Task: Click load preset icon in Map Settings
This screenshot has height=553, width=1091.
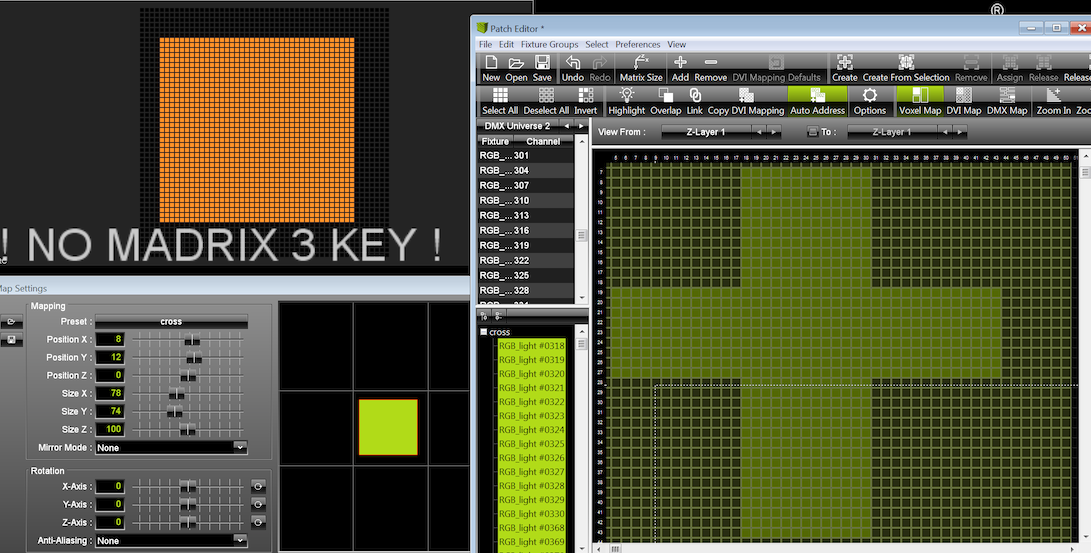Action: pyautogui.click(x=11, y=321)
